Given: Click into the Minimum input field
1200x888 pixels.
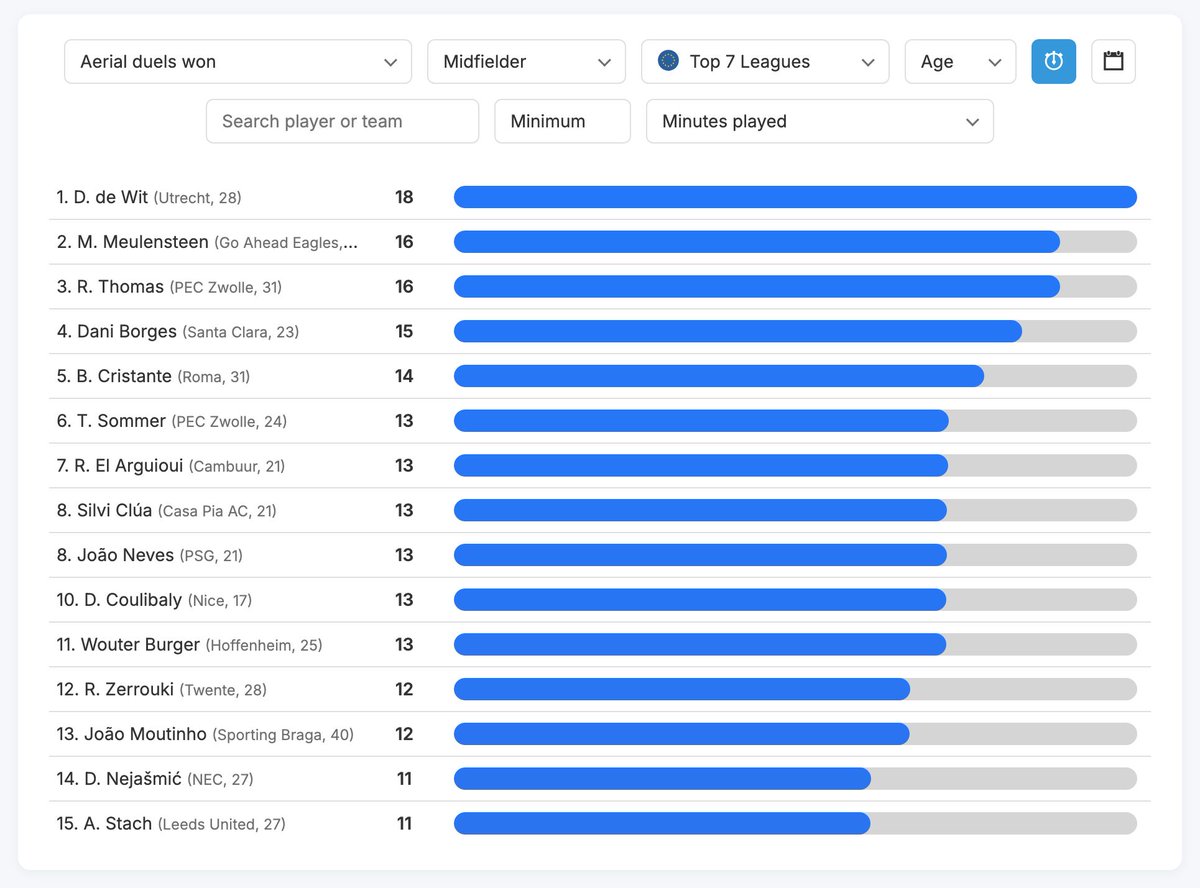Looking at the screenshot, I should tap(562, 121).
